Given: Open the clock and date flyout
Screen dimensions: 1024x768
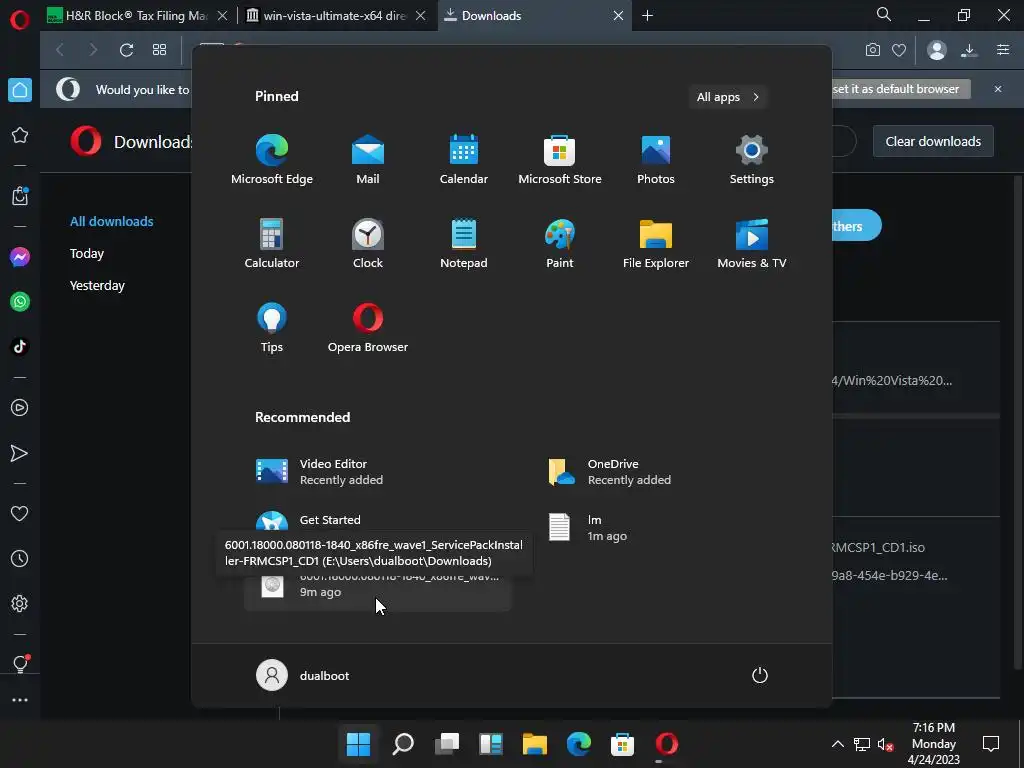Looking at the screenshot, I should pos(933,744).
